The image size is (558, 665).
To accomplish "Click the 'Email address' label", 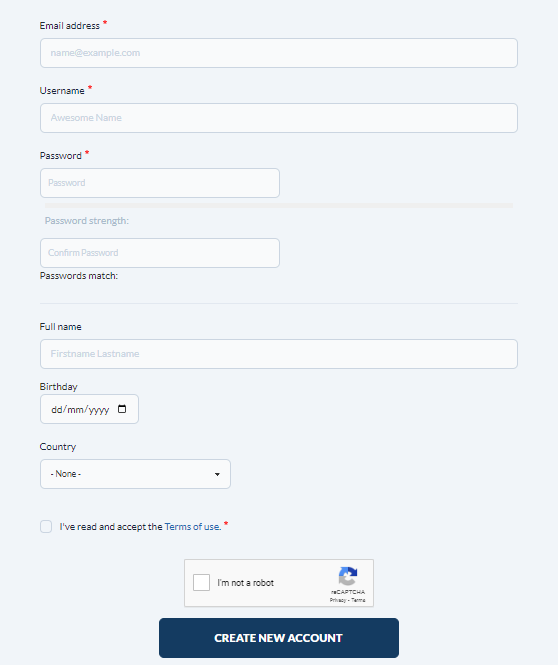I will (x=70, y=26).
